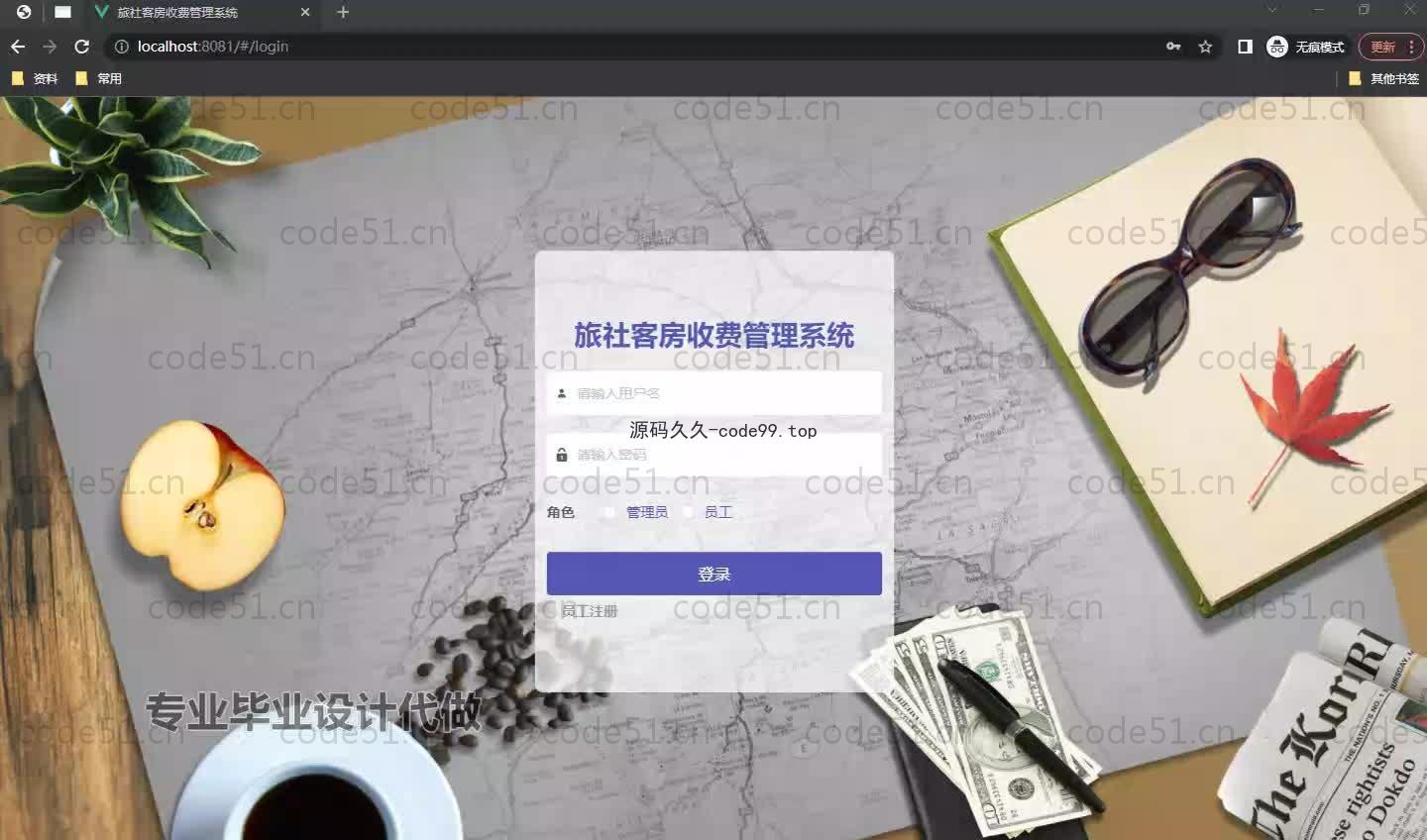Close the 旅社客房收费管理系统 tab
This screenshot has height=840, width=1427.
pyautogui.click(x=305, y=12)
